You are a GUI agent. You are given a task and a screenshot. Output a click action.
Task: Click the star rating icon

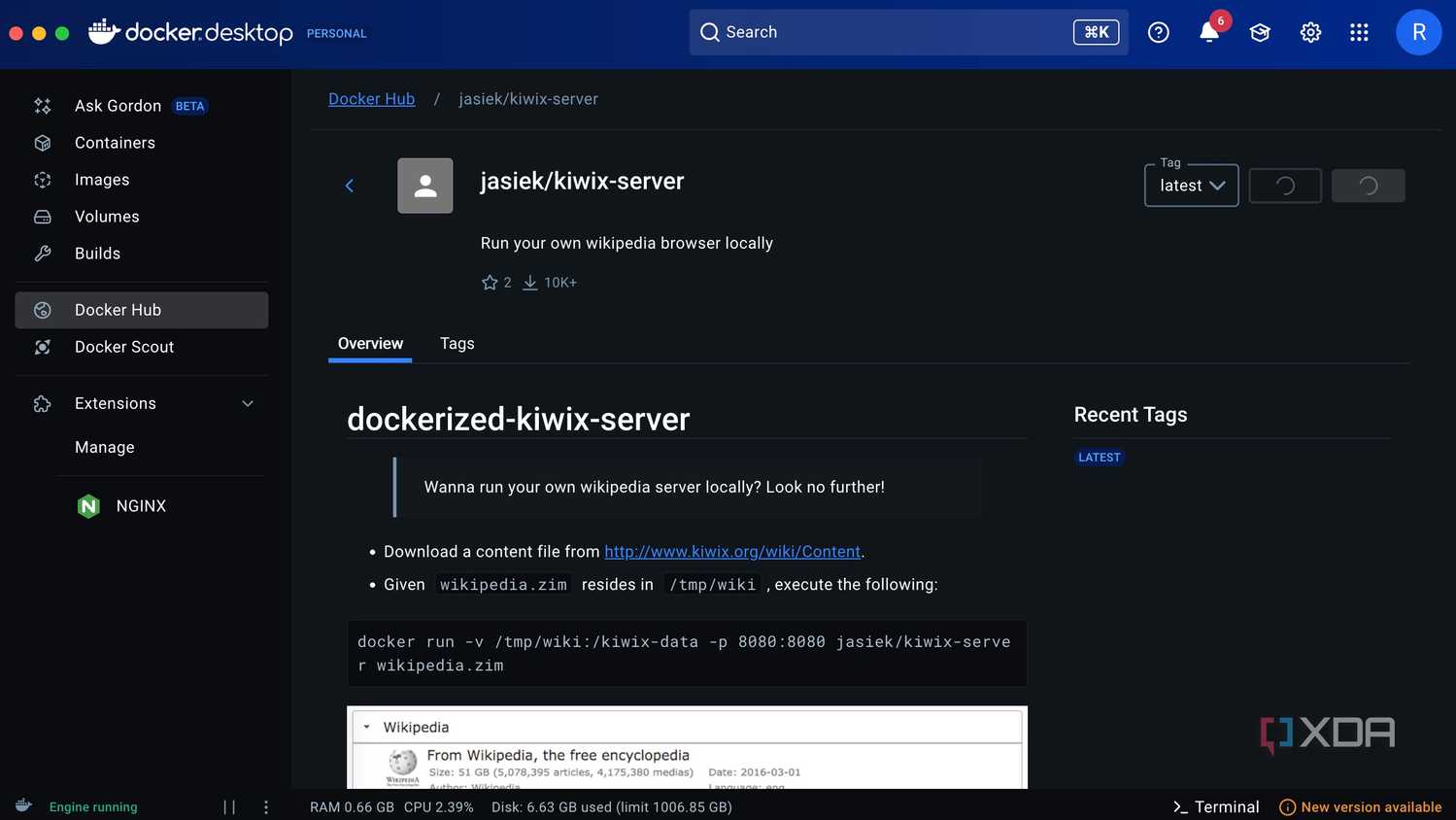[x=490, y=283]
